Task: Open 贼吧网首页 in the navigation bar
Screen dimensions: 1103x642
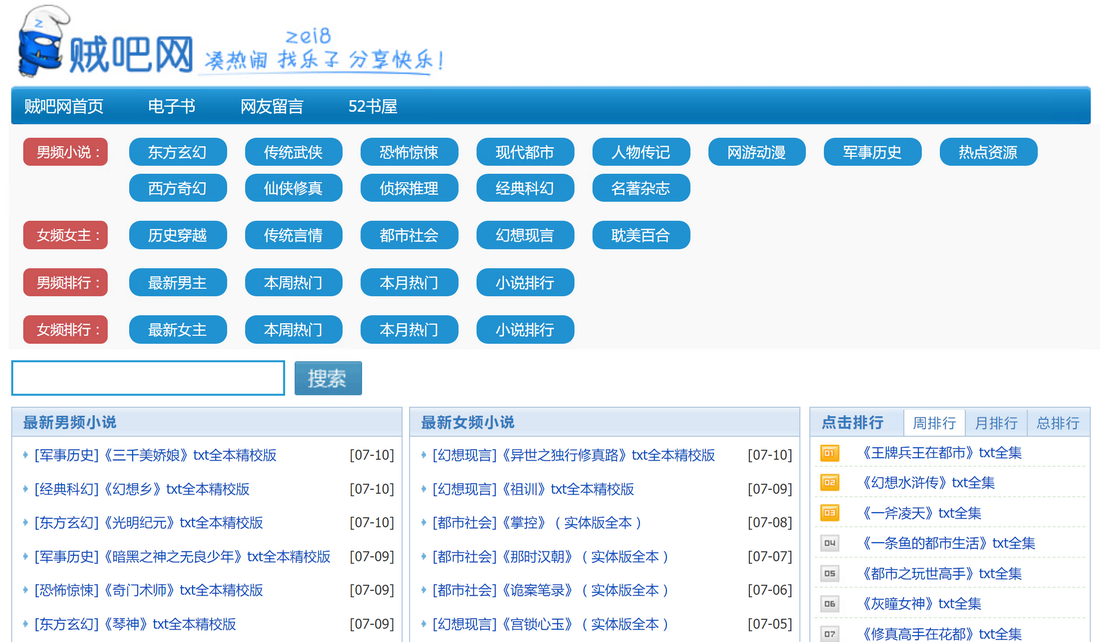Action: (x=64, y=106)
